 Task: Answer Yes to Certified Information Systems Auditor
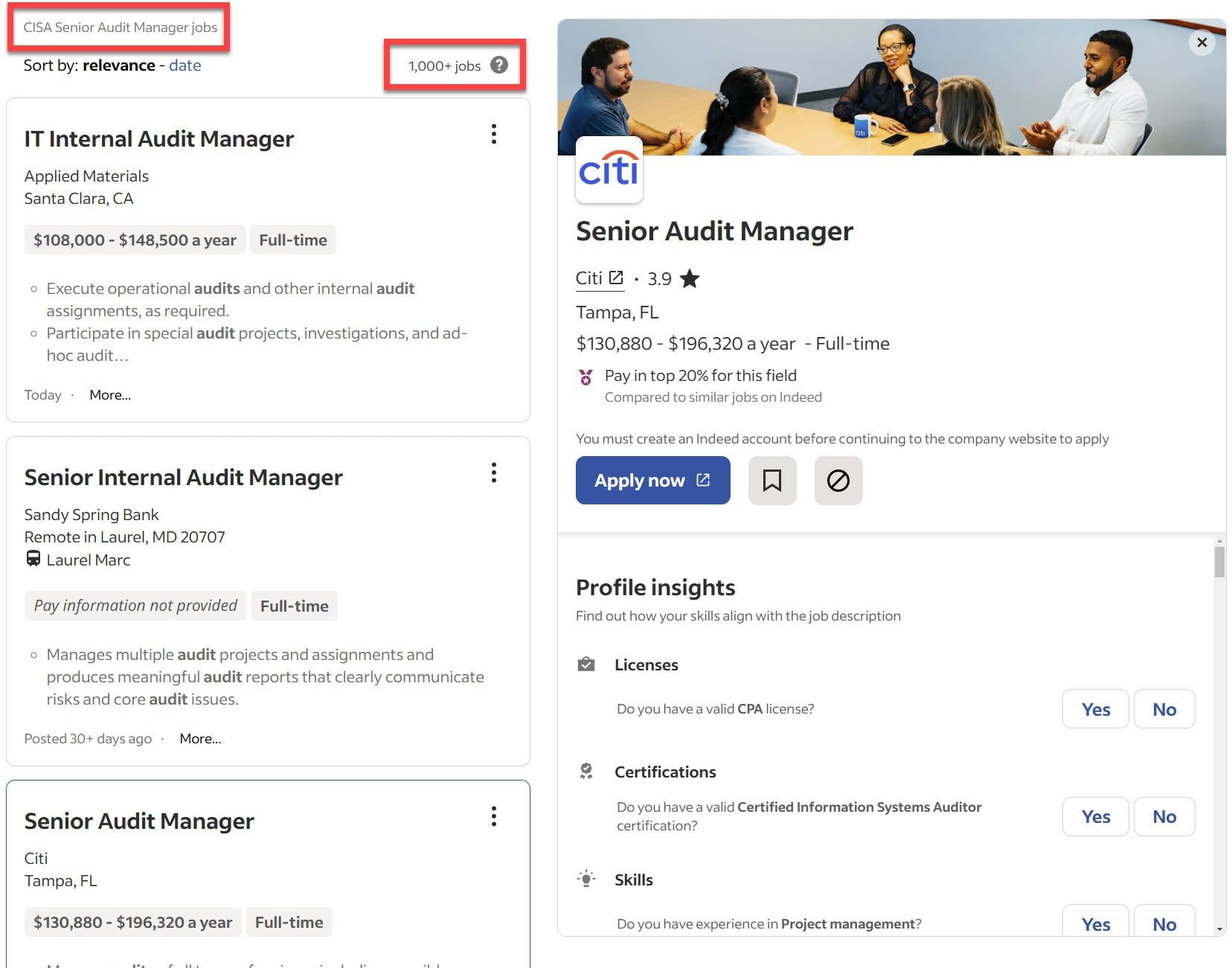click(1095, 816)
